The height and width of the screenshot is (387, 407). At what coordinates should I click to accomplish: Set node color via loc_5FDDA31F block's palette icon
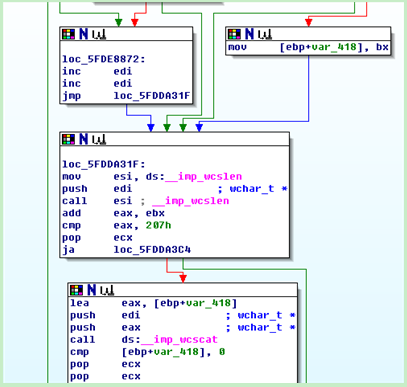click(68, 139)
